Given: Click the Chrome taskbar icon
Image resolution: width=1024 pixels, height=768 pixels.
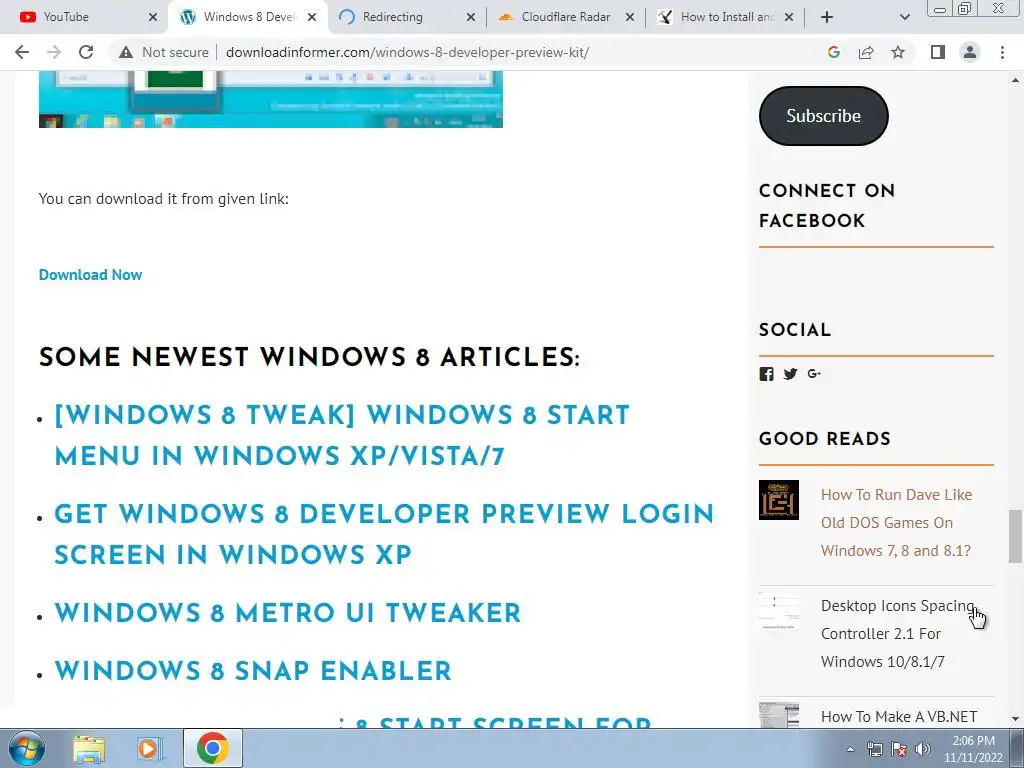Looking at the screenshot, I should click(212, 748).
